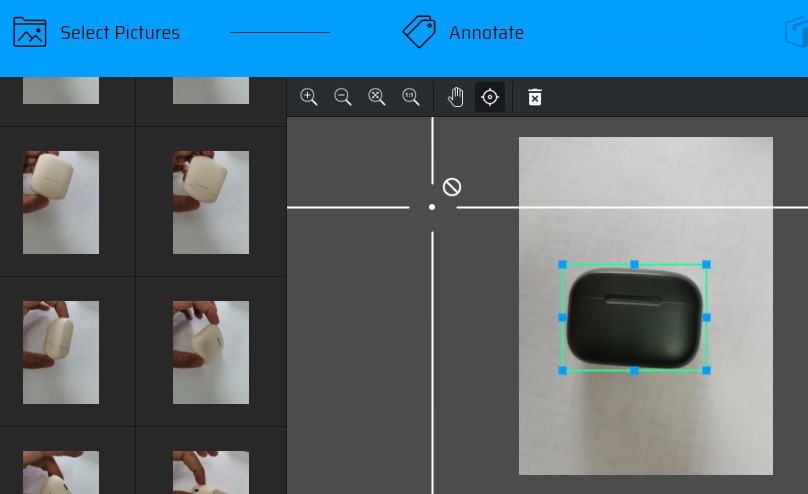Click the bottom-right bounding box handle
The height and width of the screenshot is (494, 808).
706,370
